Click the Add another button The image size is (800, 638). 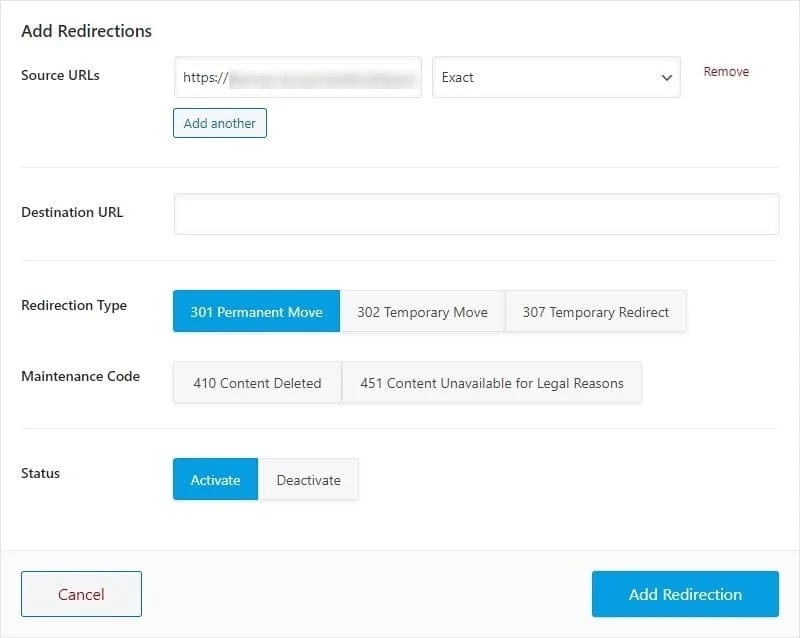click(220, 123)
